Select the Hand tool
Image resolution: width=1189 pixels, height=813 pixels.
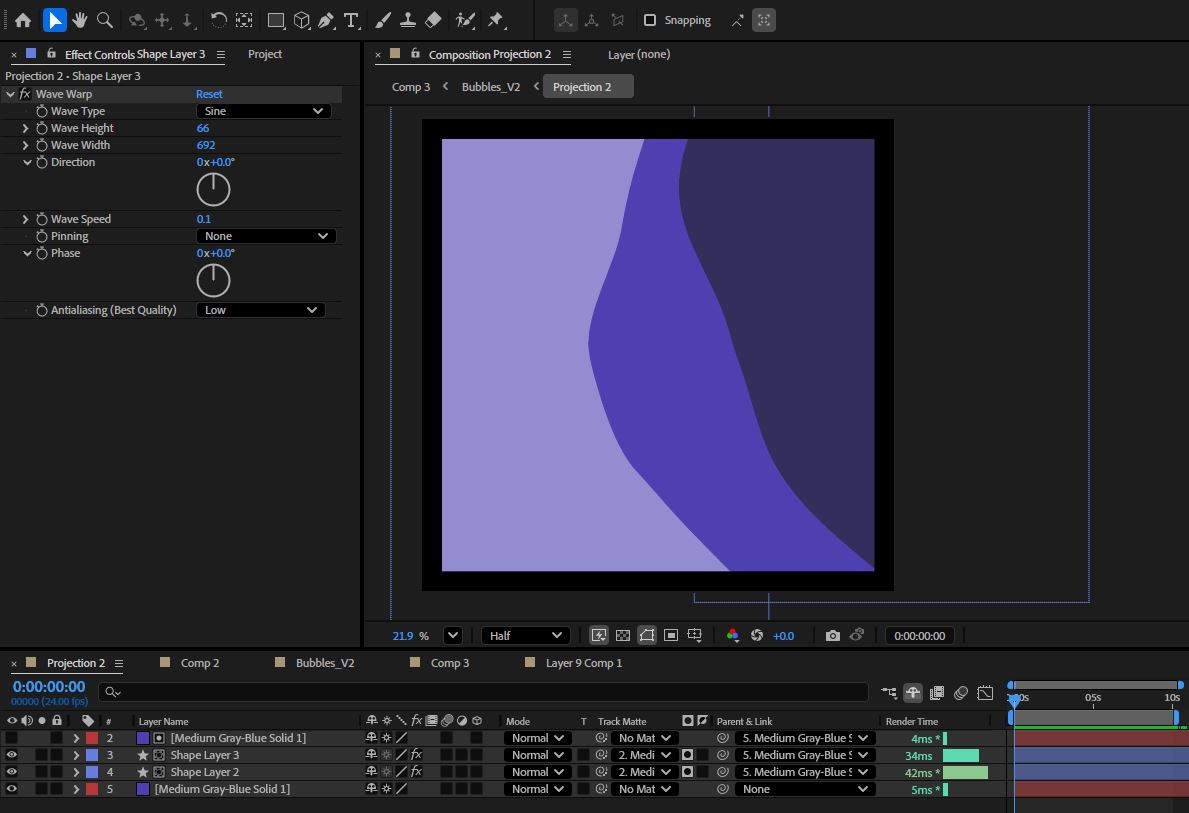pyautogui.click(x=80, y=20)
